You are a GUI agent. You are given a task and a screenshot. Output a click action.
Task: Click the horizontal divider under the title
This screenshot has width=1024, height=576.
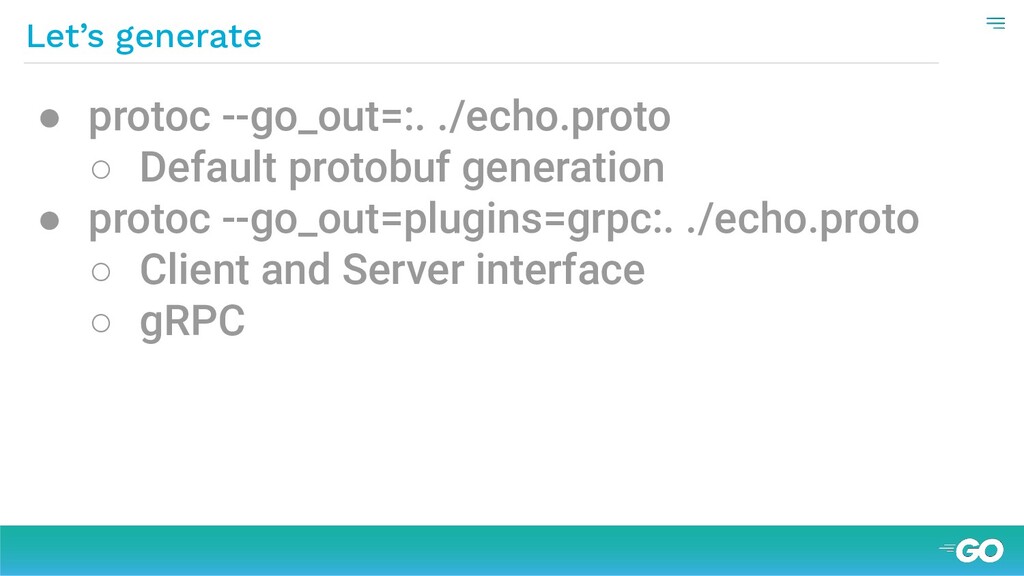(x=481, y=63)
